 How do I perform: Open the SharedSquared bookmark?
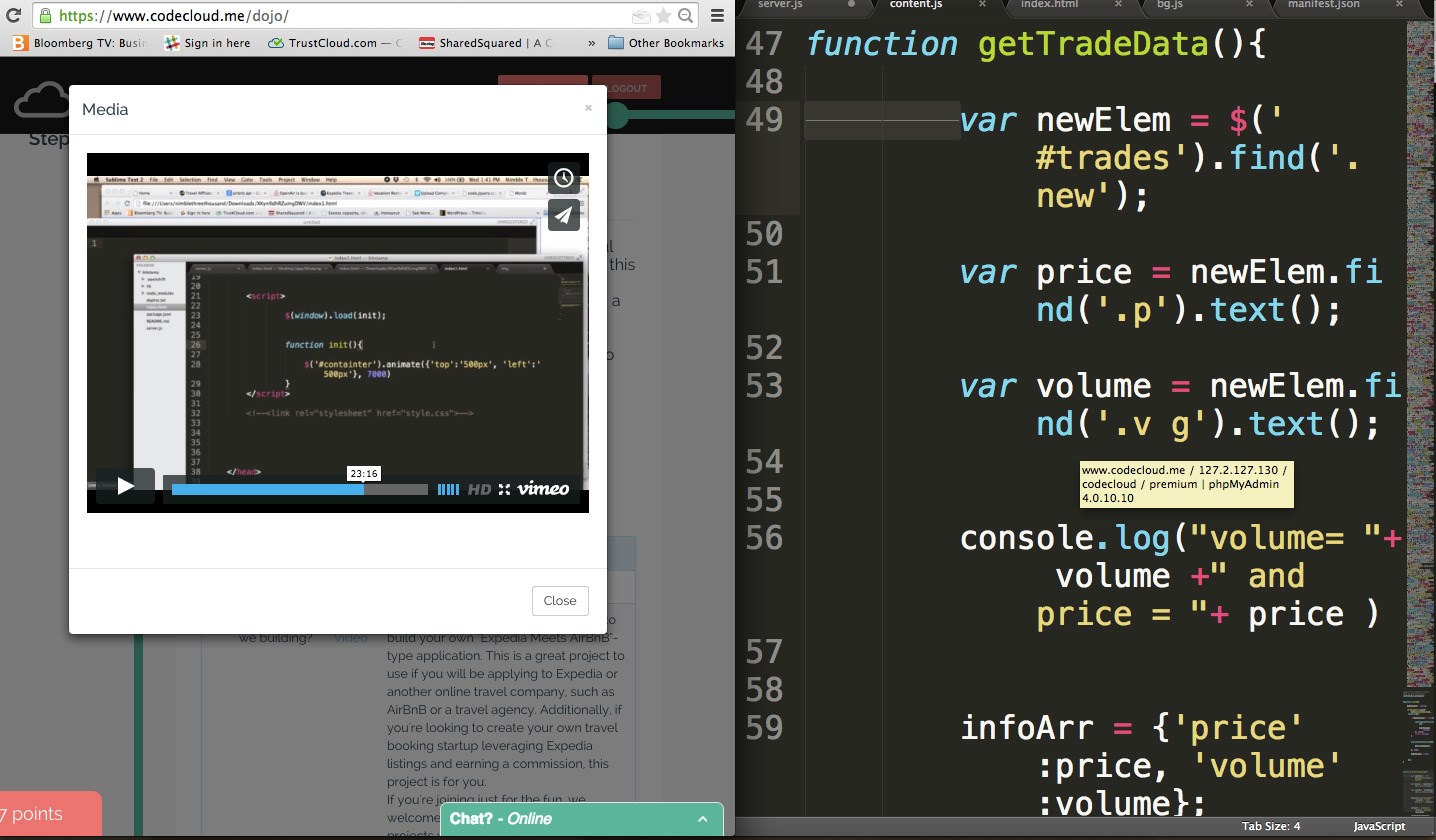486,43
